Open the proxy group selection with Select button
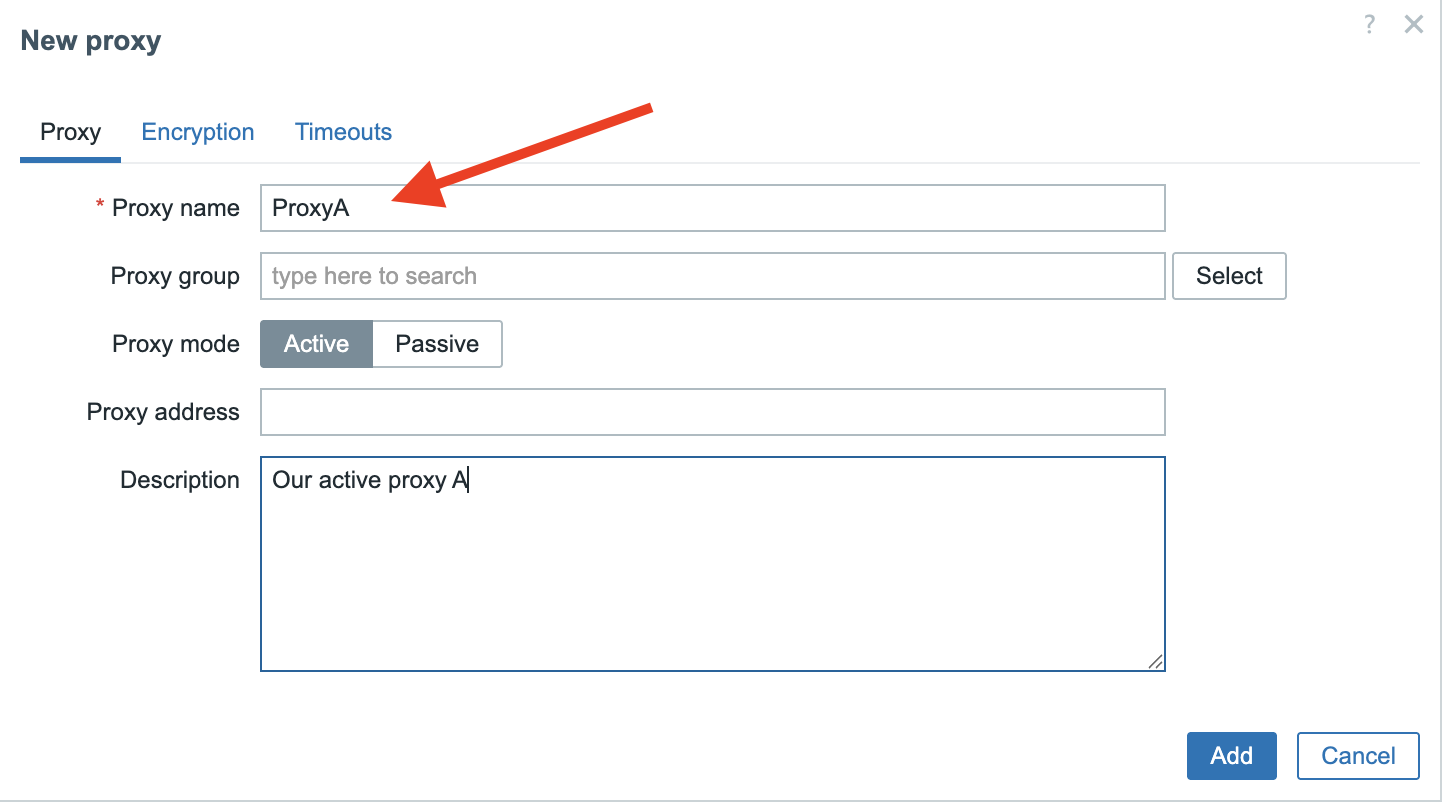Viewport: 1442px width, 802px height. (1229, 275)
